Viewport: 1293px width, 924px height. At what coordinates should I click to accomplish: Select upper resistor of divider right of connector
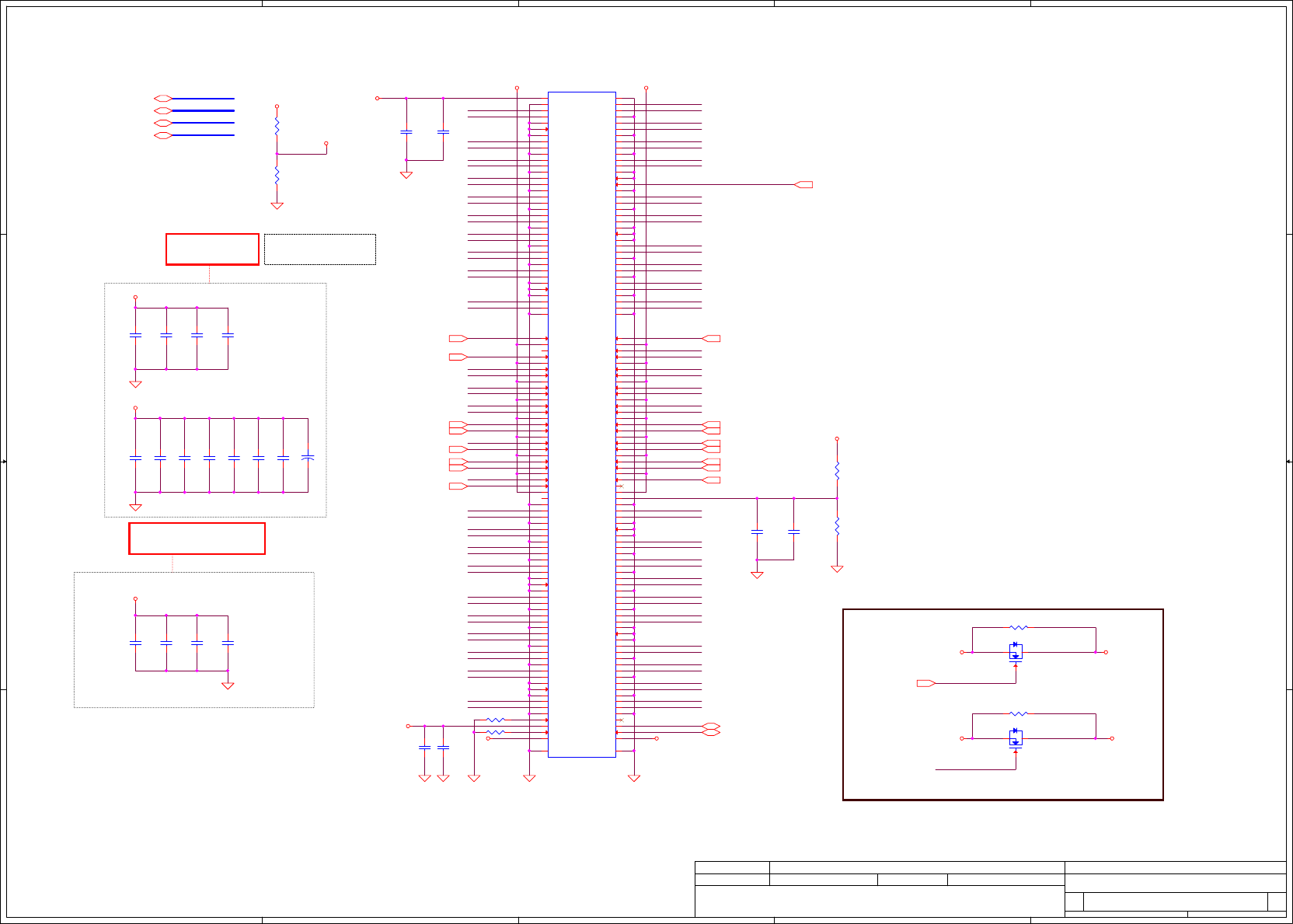(x=837, y=470)
